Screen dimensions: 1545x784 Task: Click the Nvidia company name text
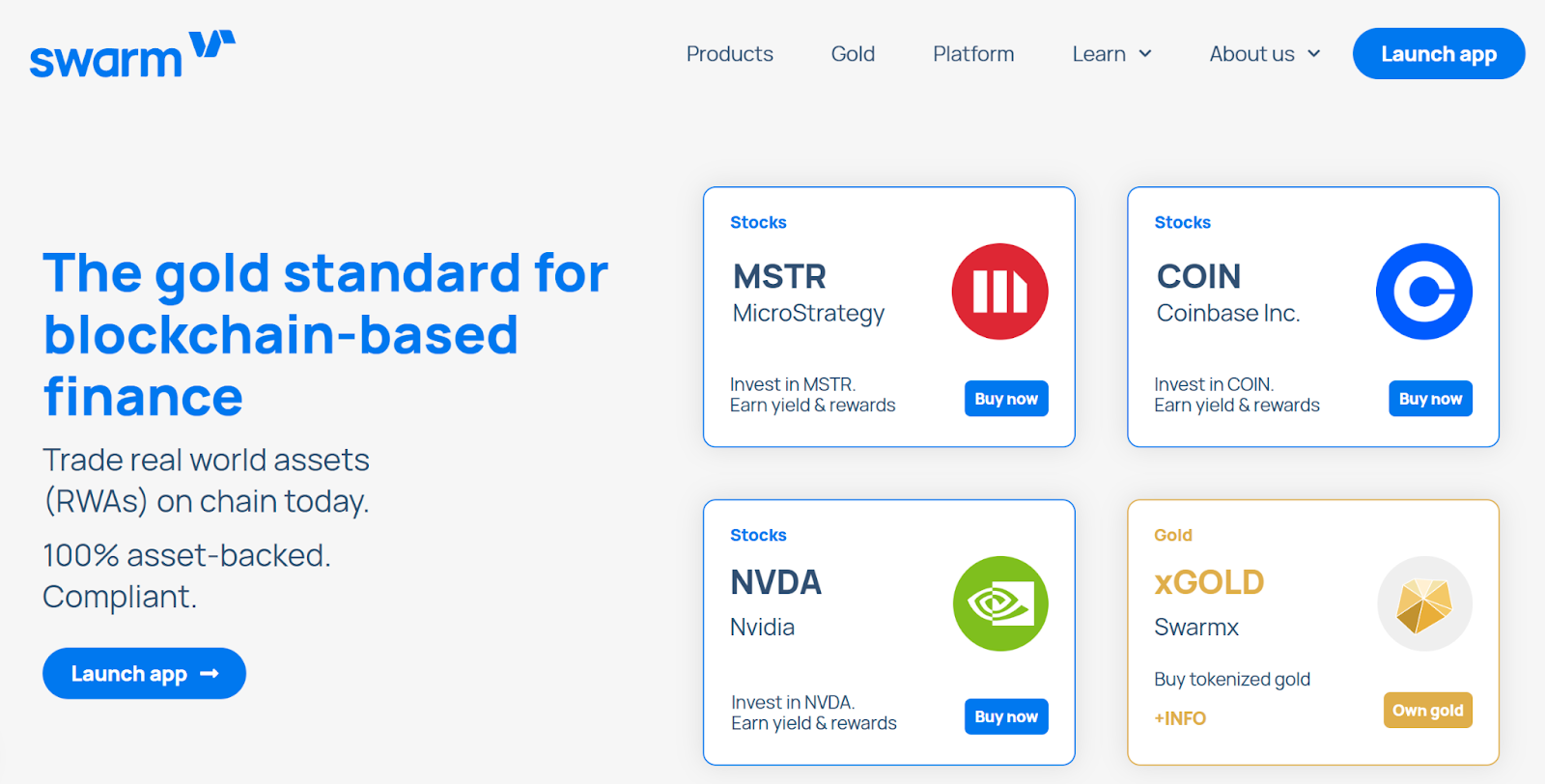pyautogui.click(x=762, y=628)
